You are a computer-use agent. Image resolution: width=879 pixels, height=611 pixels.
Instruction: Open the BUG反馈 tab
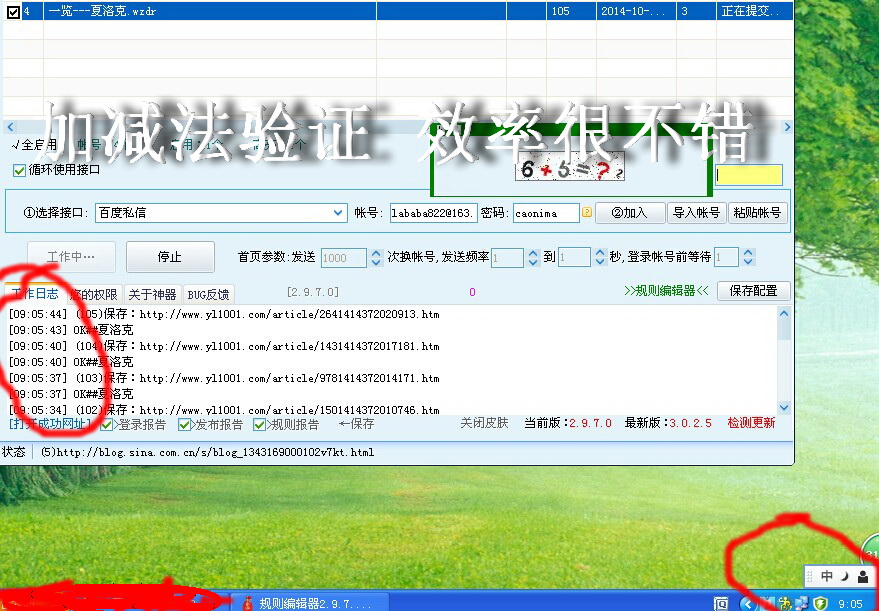pyautogui.click(x=208, y=294)
